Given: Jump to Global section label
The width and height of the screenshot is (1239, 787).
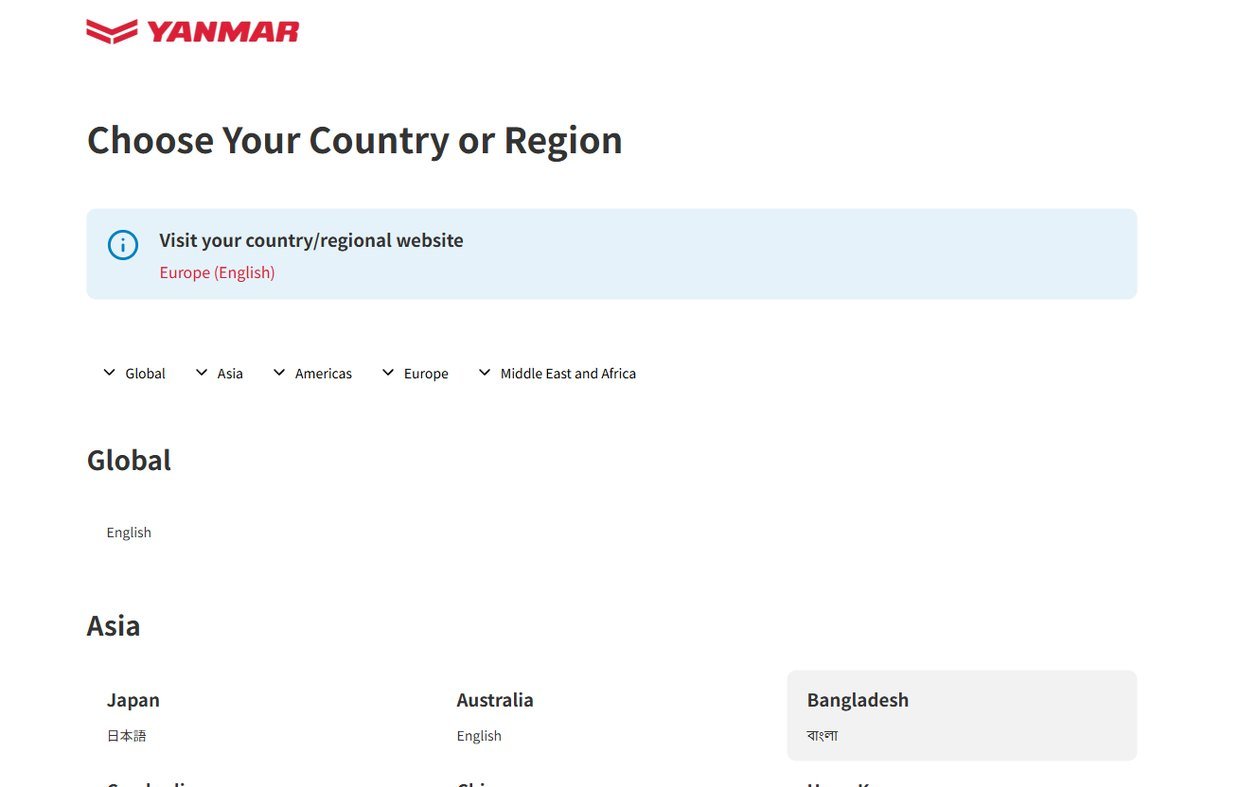Looking at the screenshot, I should [145, 373].
